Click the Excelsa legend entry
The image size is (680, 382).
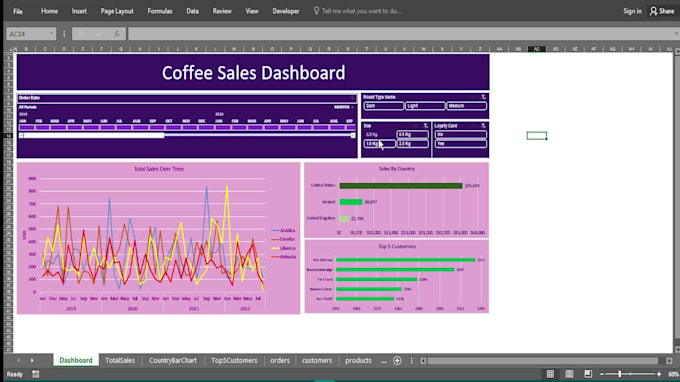pyautogui.click(x=283, y=239)
